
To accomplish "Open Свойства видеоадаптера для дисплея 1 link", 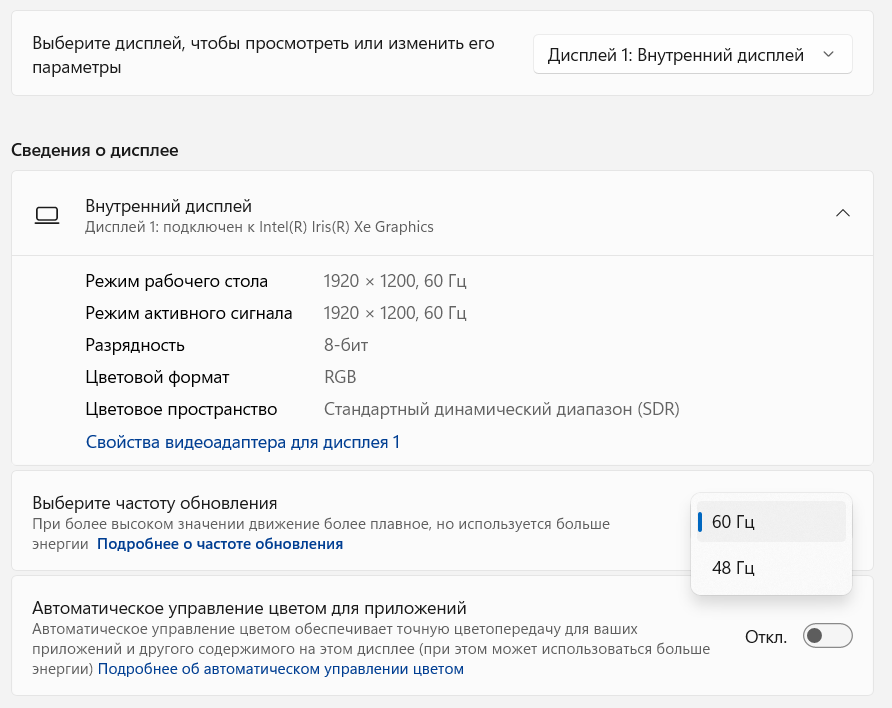I will pos(243,441).
